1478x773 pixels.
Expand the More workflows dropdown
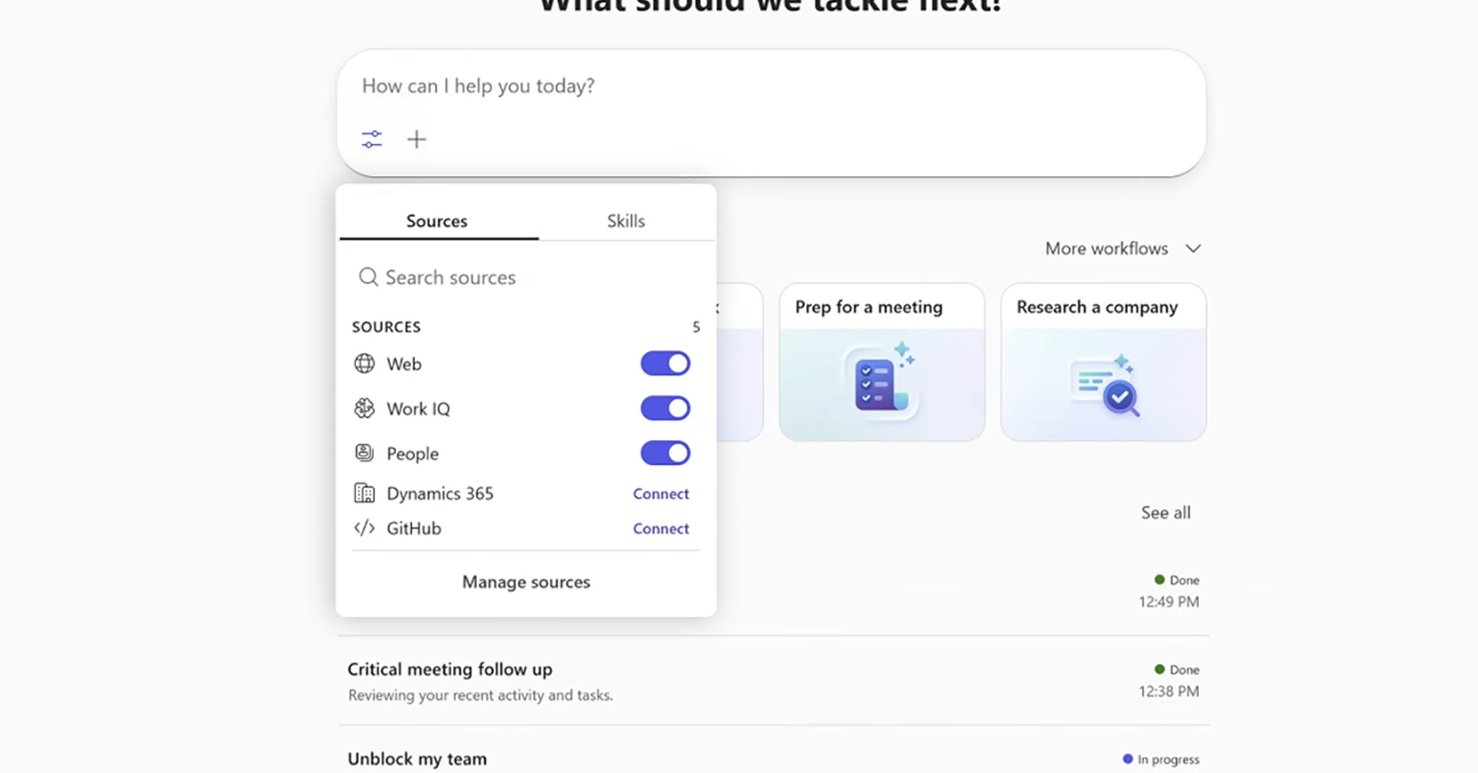pos(1122,248)
